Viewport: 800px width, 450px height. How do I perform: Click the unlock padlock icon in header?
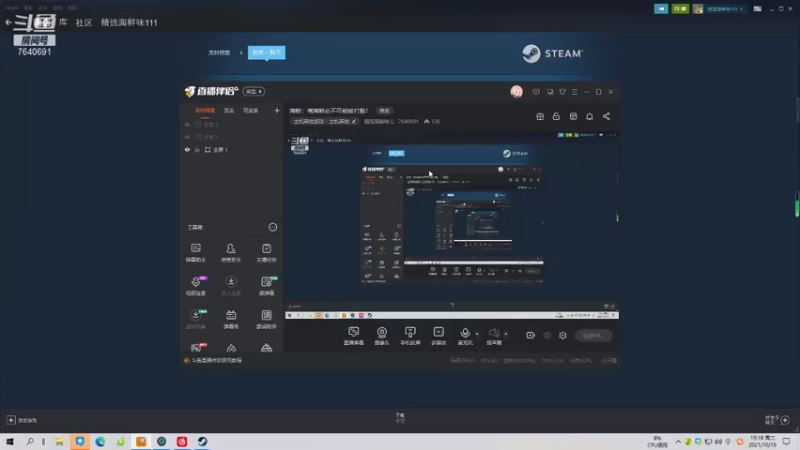(556, 116)
